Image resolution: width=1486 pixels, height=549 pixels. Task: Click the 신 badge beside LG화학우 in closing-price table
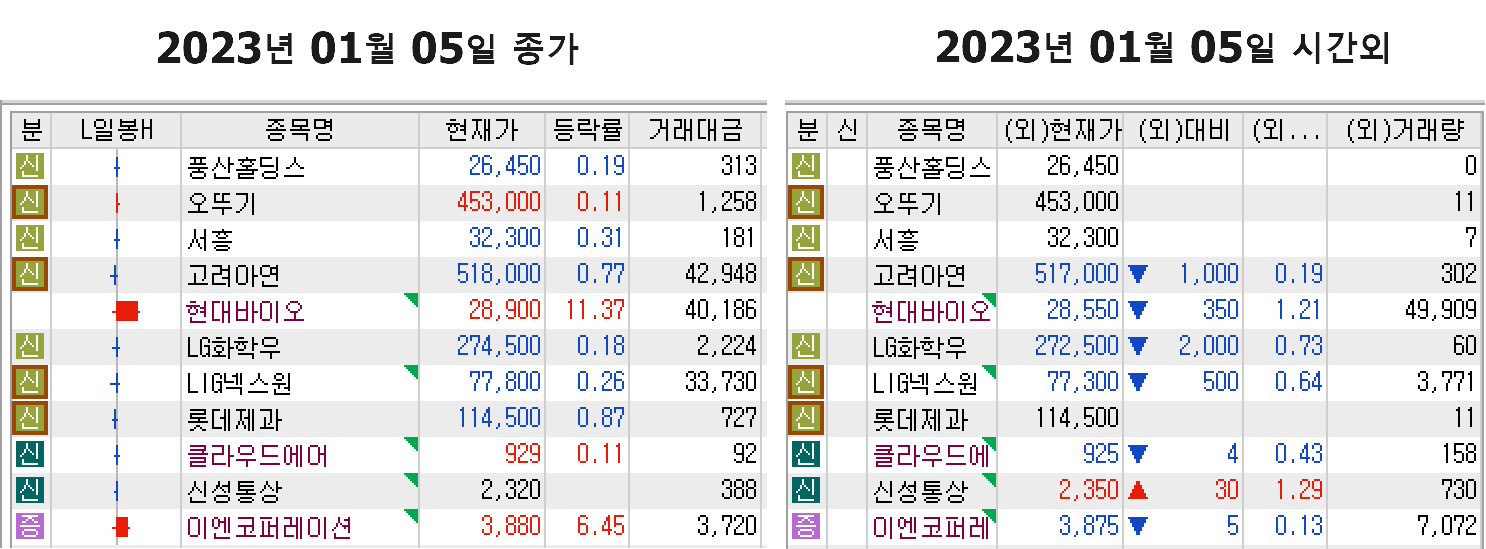click(31, 347)
